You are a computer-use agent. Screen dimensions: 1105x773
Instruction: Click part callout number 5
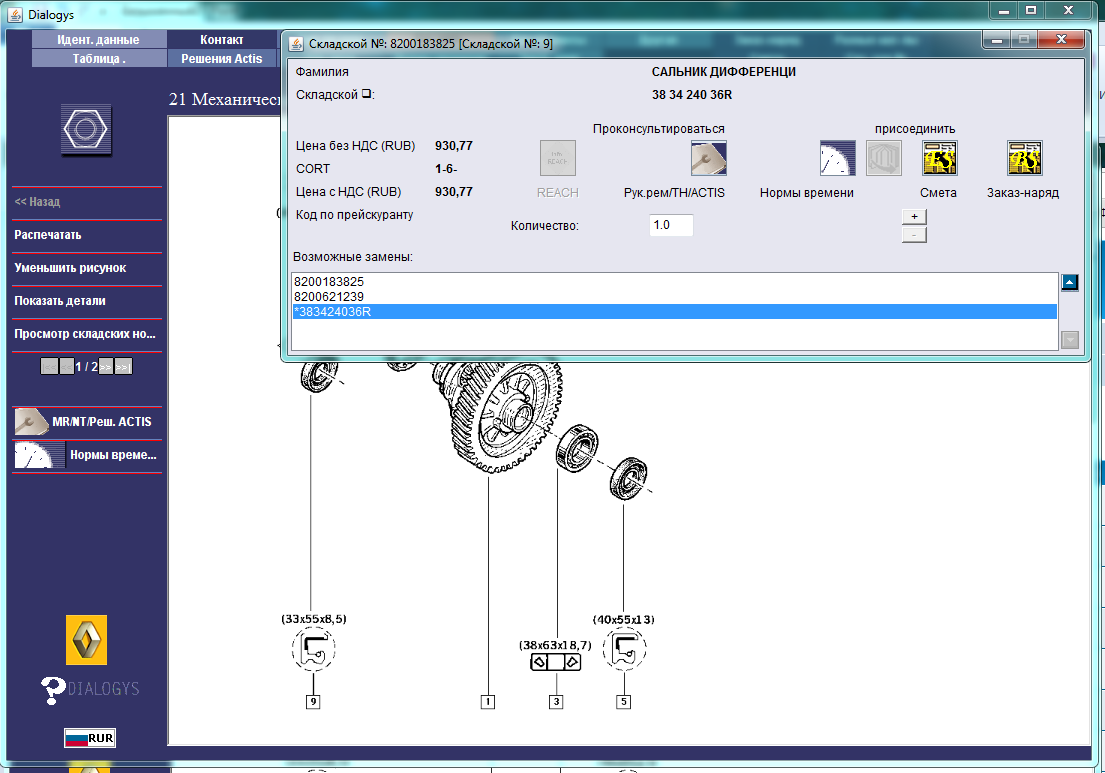point(624,701)
